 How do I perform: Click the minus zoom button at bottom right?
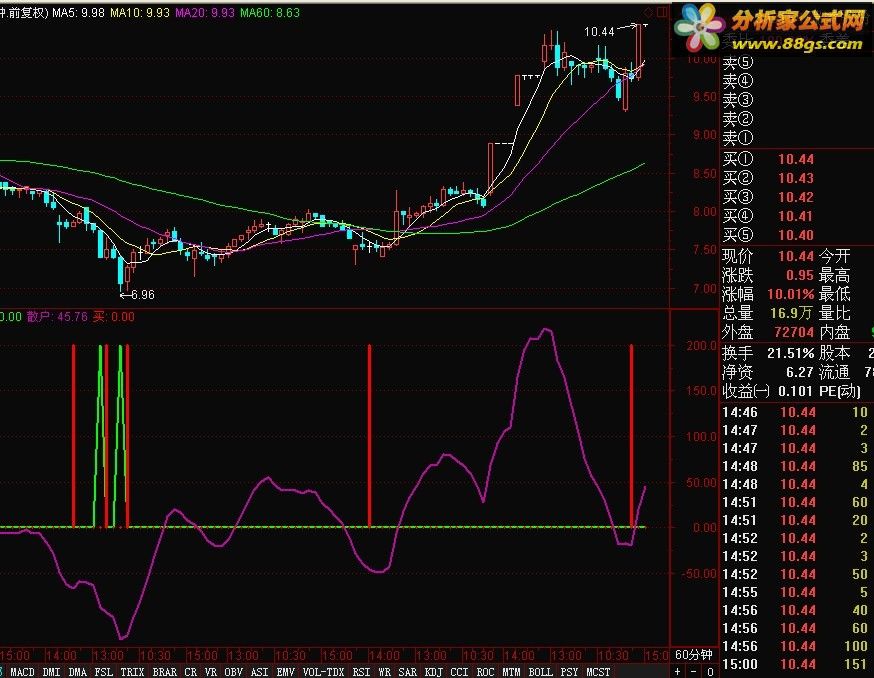pyautogui.click(x=694, y=672)
